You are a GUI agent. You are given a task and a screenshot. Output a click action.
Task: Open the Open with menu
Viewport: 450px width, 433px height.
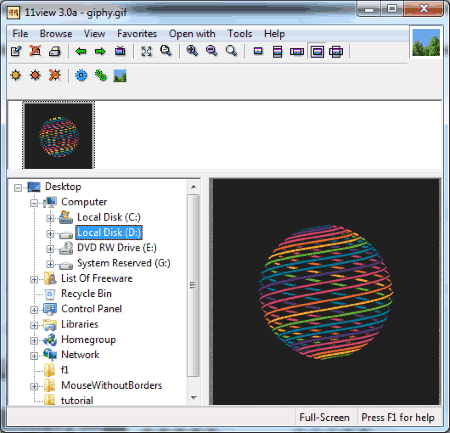click(x=192, y=34)
